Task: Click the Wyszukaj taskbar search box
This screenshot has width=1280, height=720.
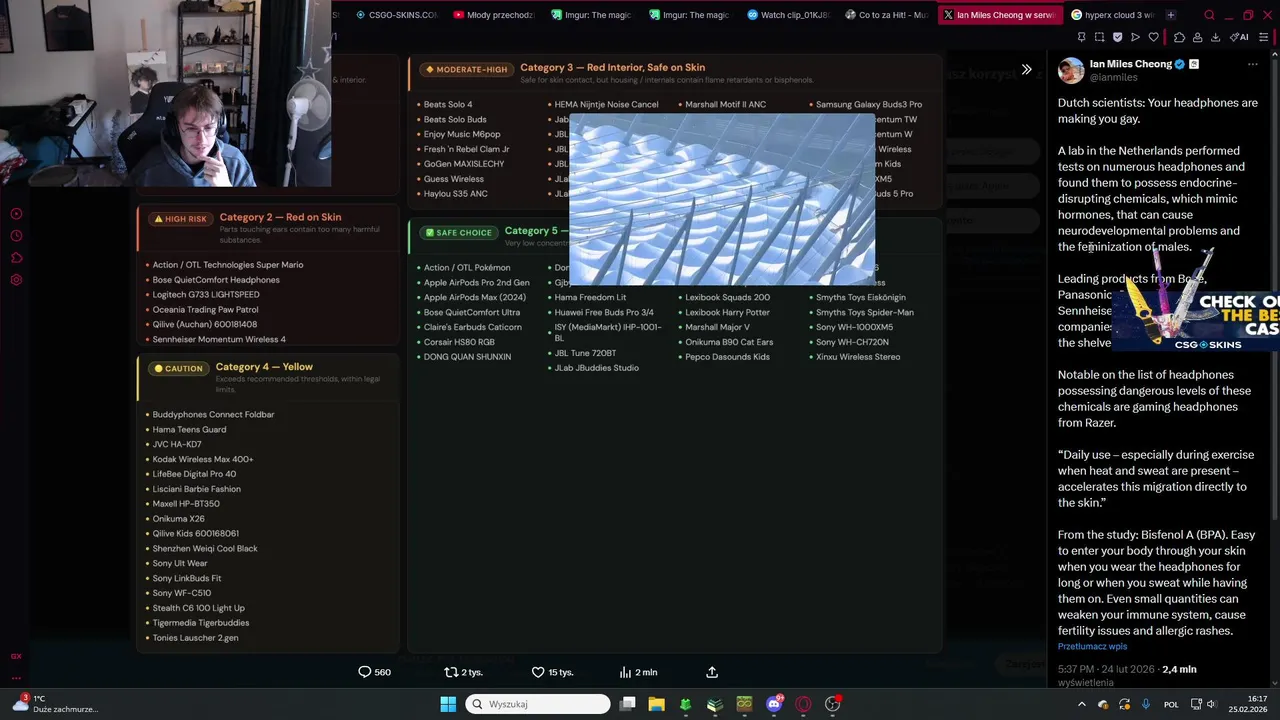Action: (x=538, y=704)
